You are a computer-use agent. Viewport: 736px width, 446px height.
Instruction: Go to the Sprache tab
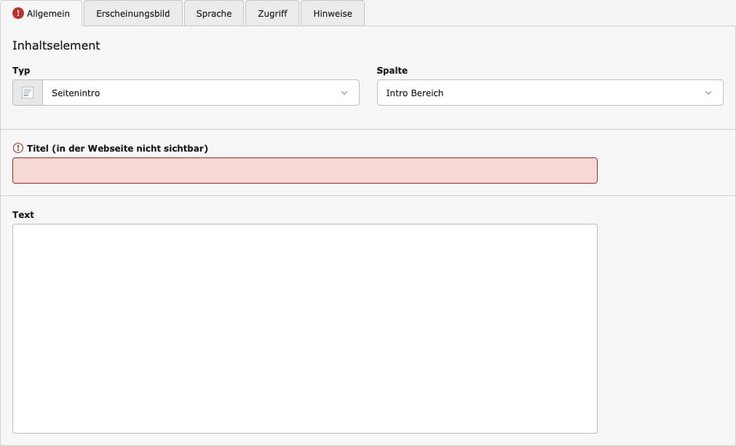click(214, 14)
